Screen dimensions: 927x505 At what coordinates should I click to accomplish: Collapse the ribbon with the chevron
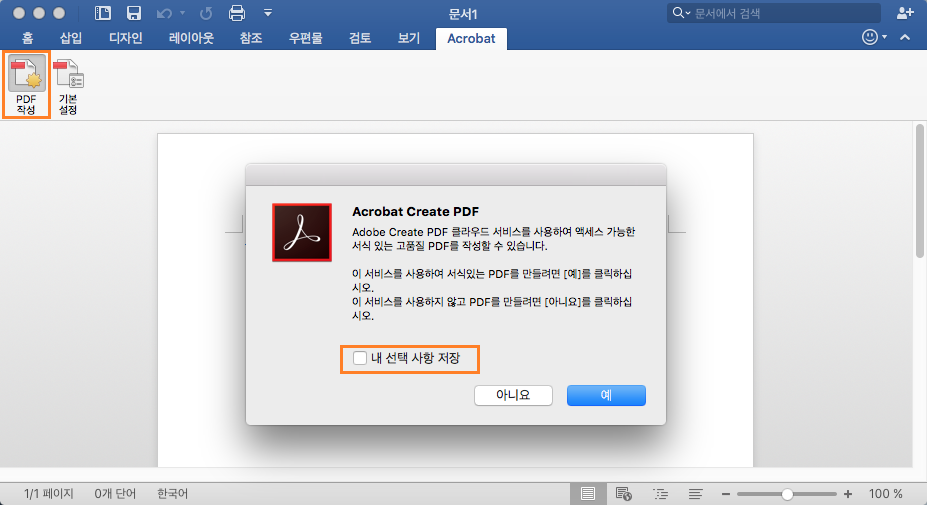pyautogui.click(x=905, y=37)
